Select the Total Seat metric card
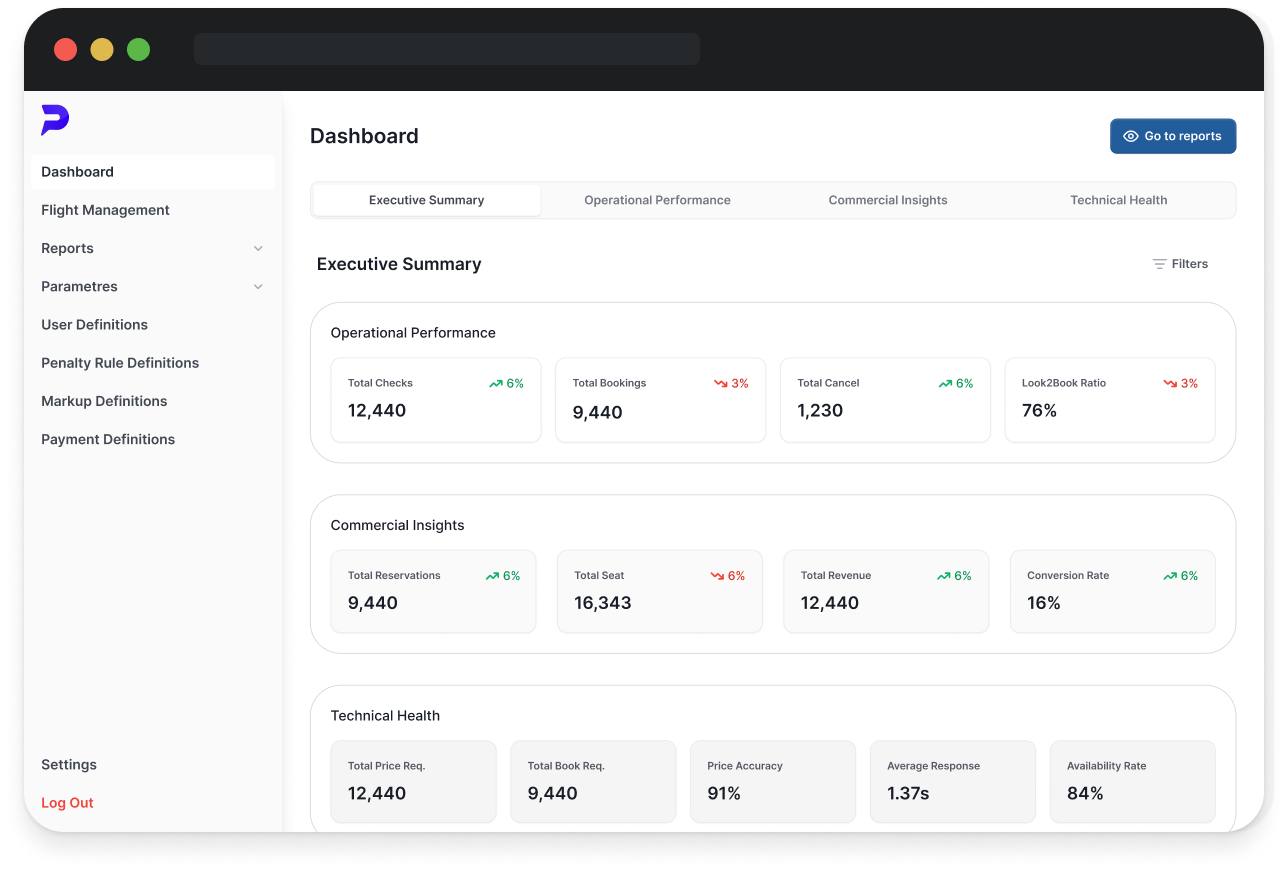This screenshot has height=872, width=1288. coord(660,591)
